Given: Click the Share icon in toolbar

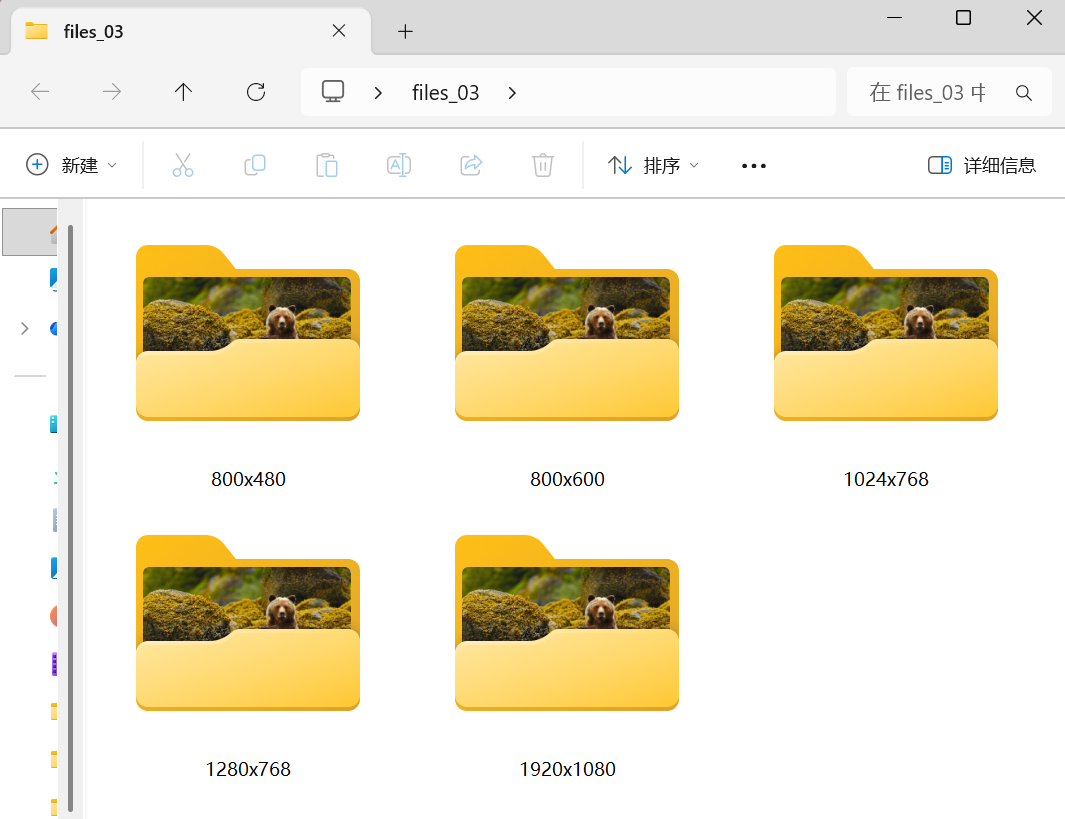Looking at the screenshot, I should [471, 165].
